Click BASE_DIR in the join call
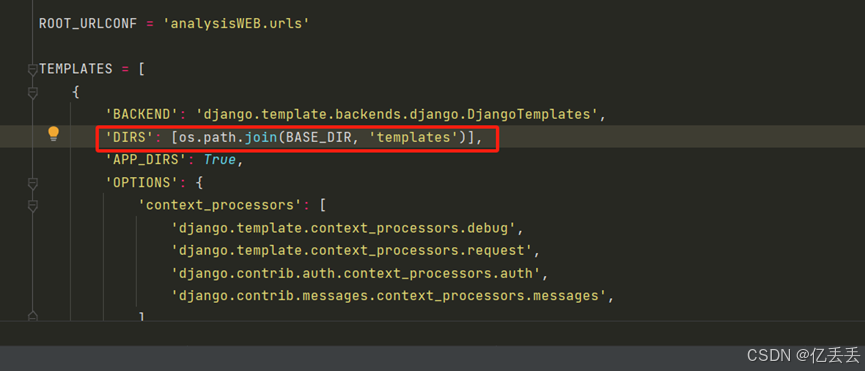The height and width of the screenshot is (371, 865). pyautogui.click(x=318, y=138)
